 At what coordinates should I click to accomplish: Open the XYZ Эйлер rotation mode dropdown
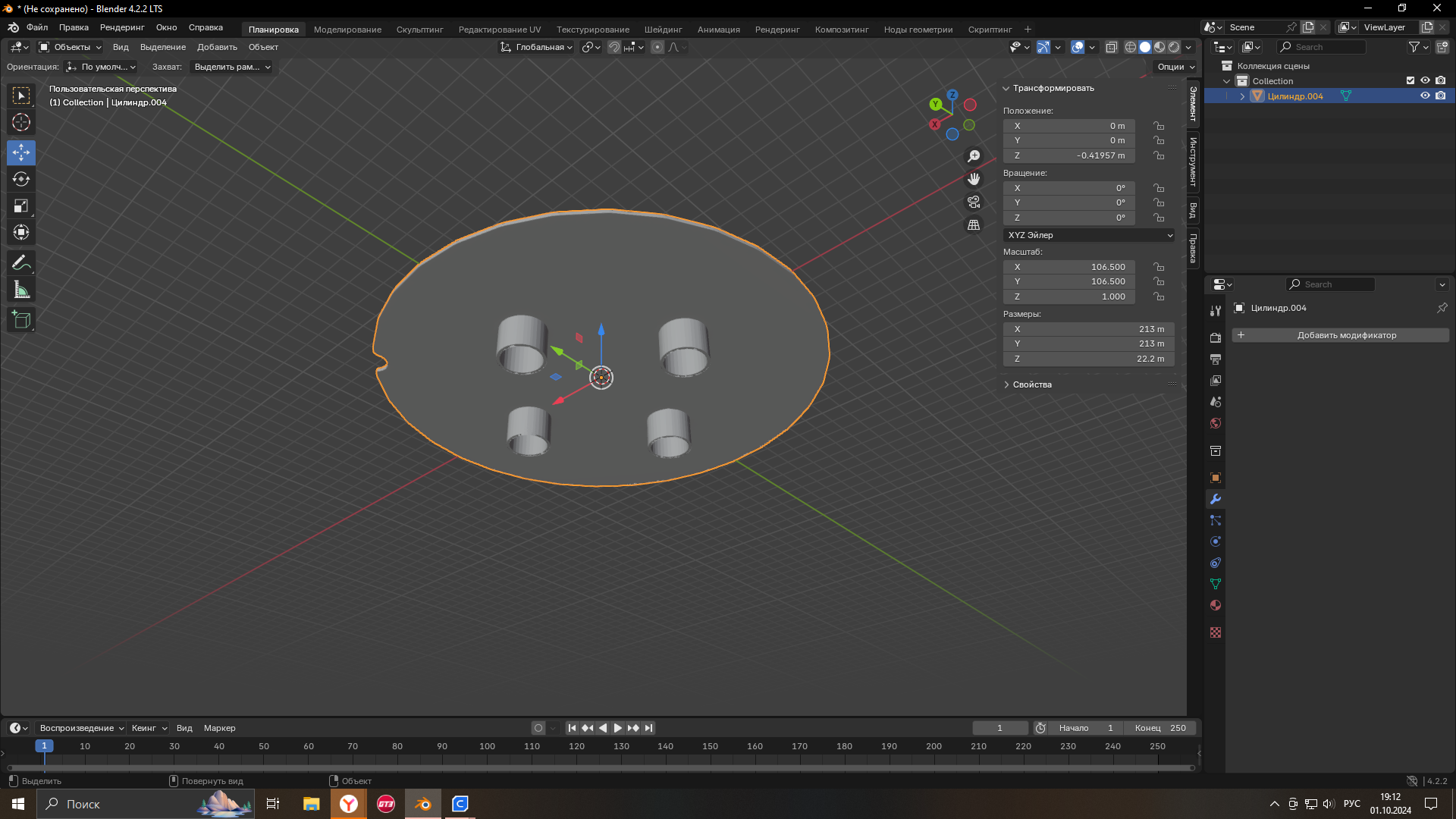pos(1089,235)
